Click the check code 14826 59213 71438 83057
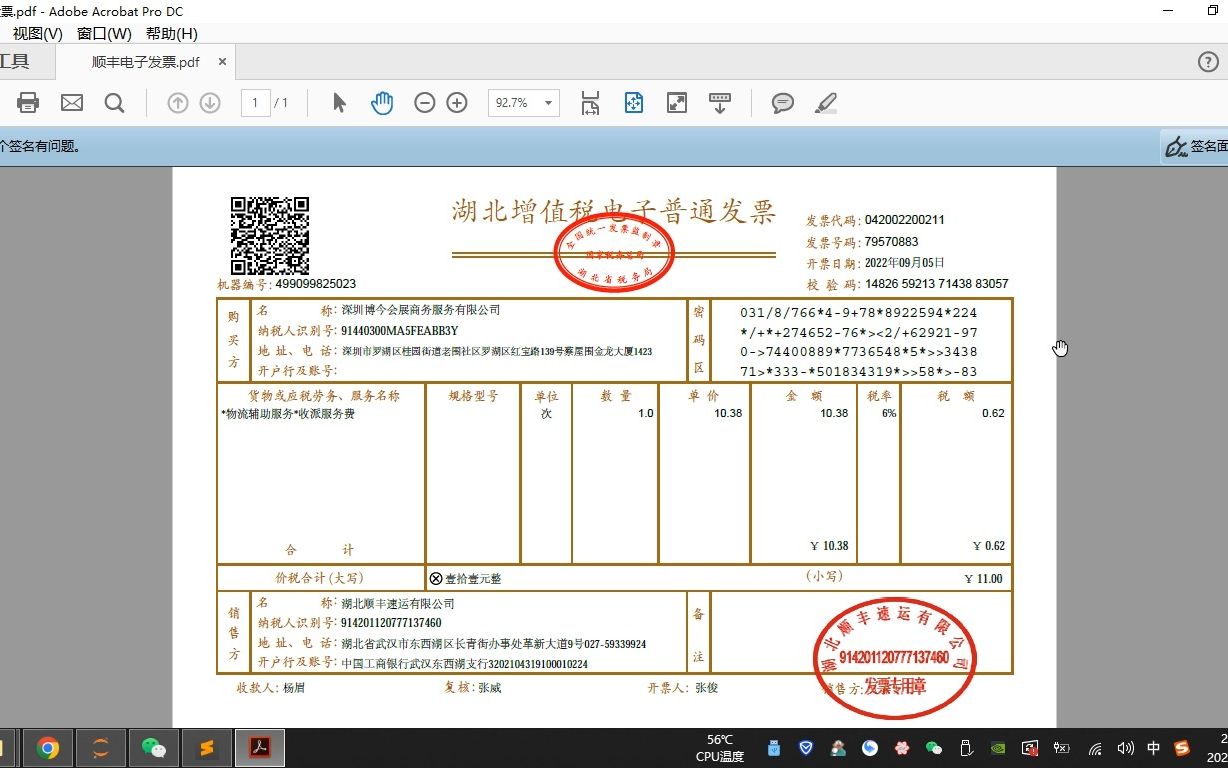 tap(936, 284)
